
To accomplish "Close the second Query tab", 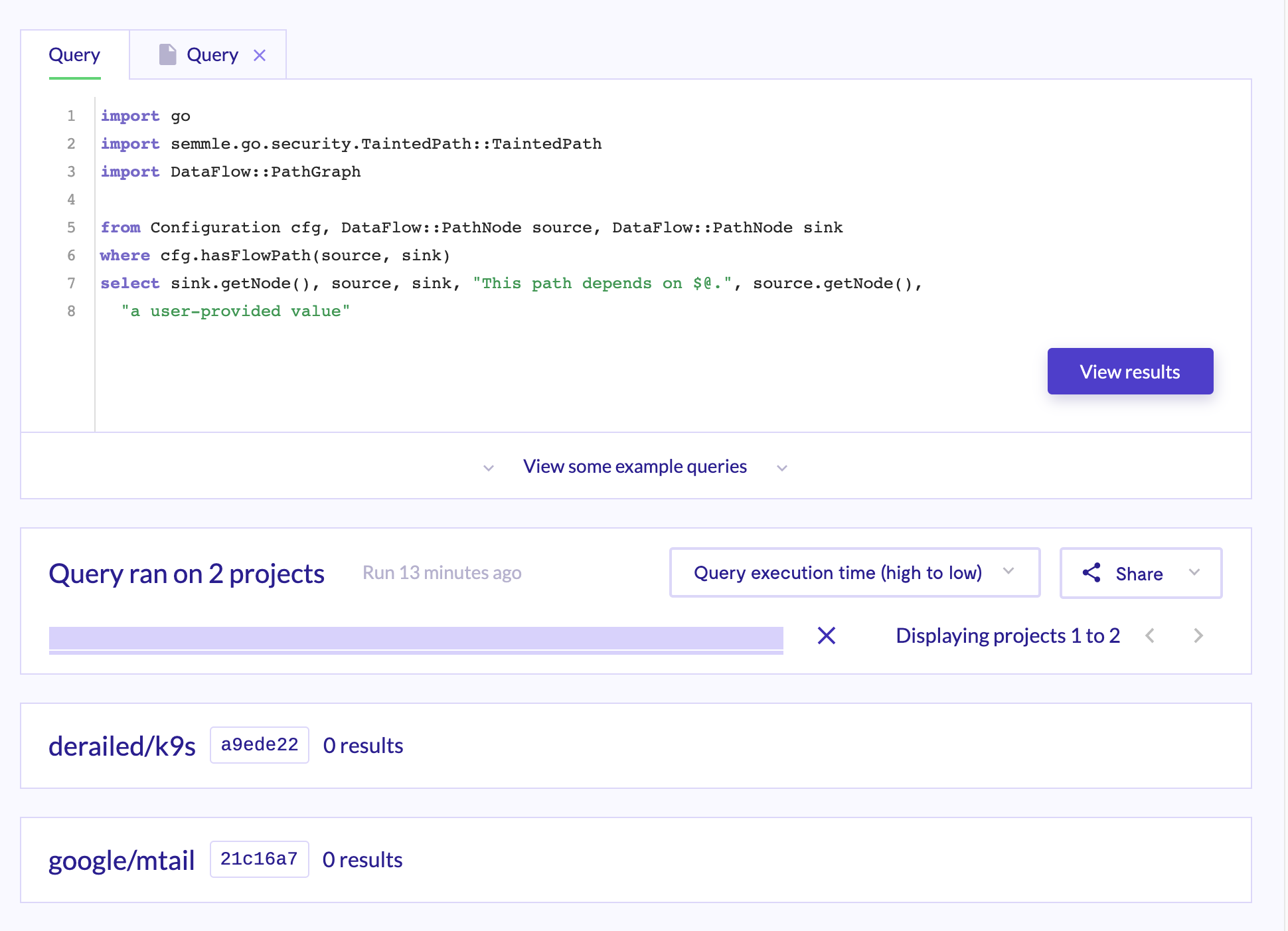I will 260,55.
